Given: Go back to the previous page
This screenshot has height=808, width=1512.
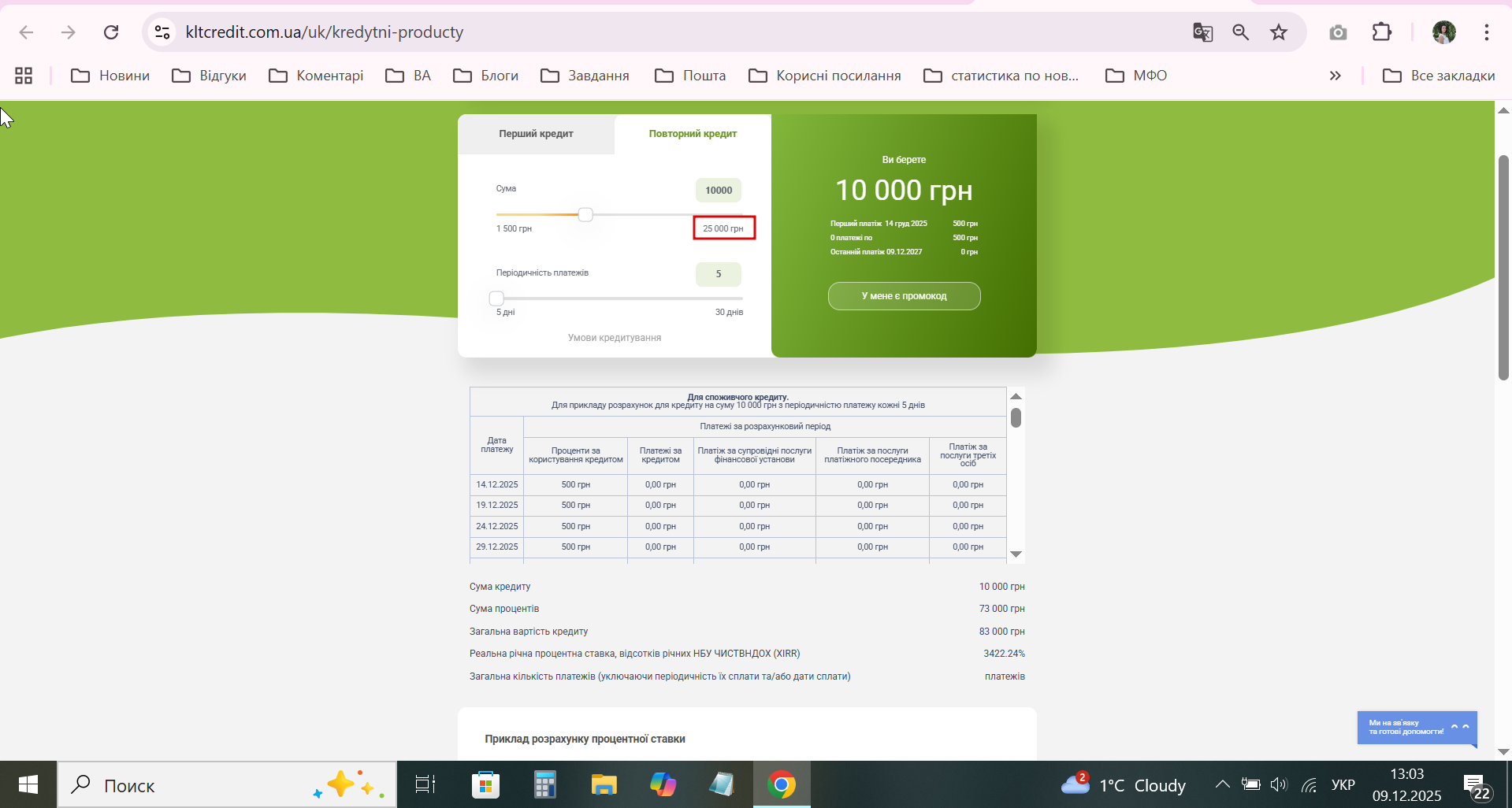Looking at the screenshot, I should (x=26, y=32).
